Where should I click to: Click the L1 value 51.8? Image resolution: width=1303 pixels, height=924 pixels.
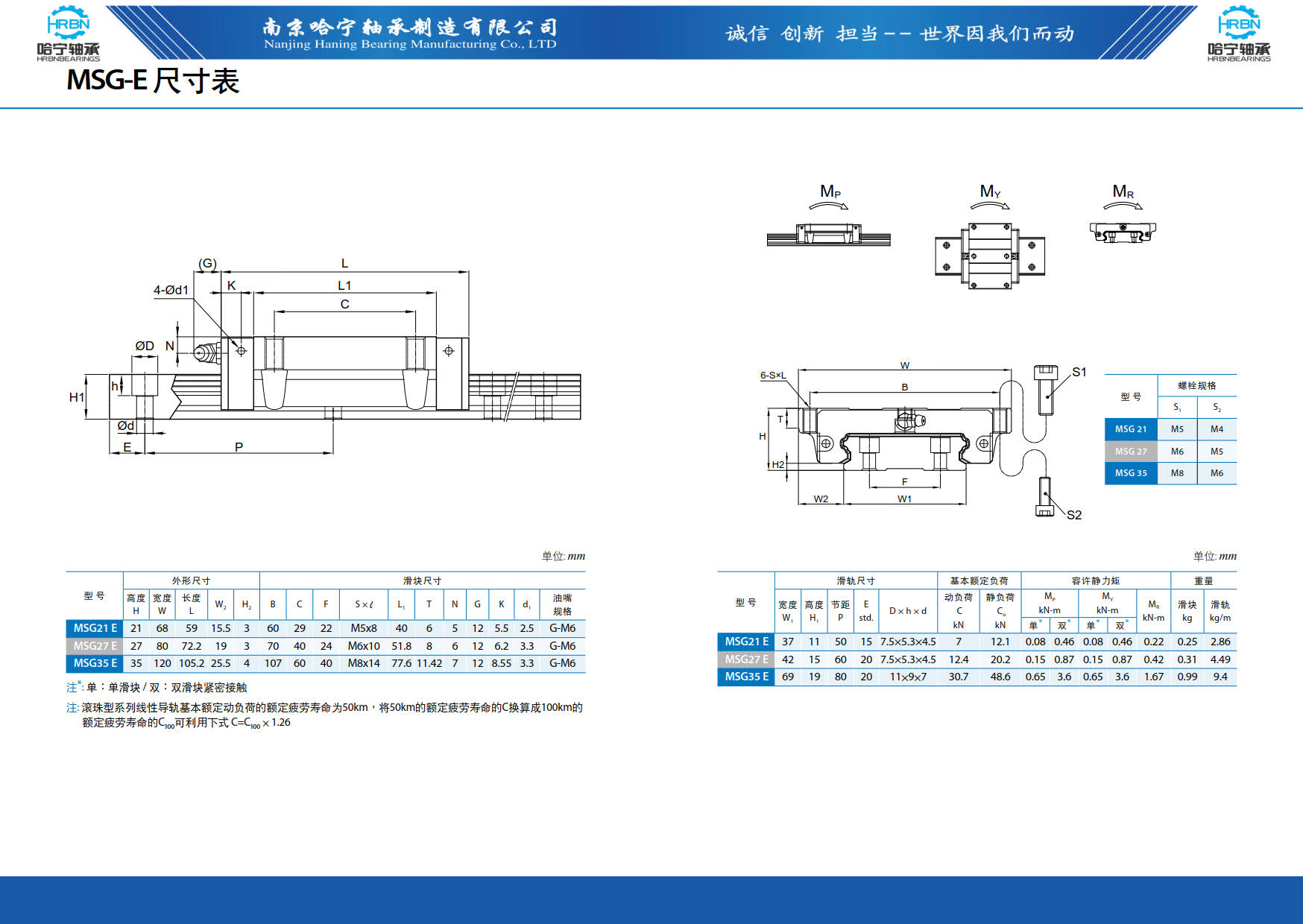401,646
